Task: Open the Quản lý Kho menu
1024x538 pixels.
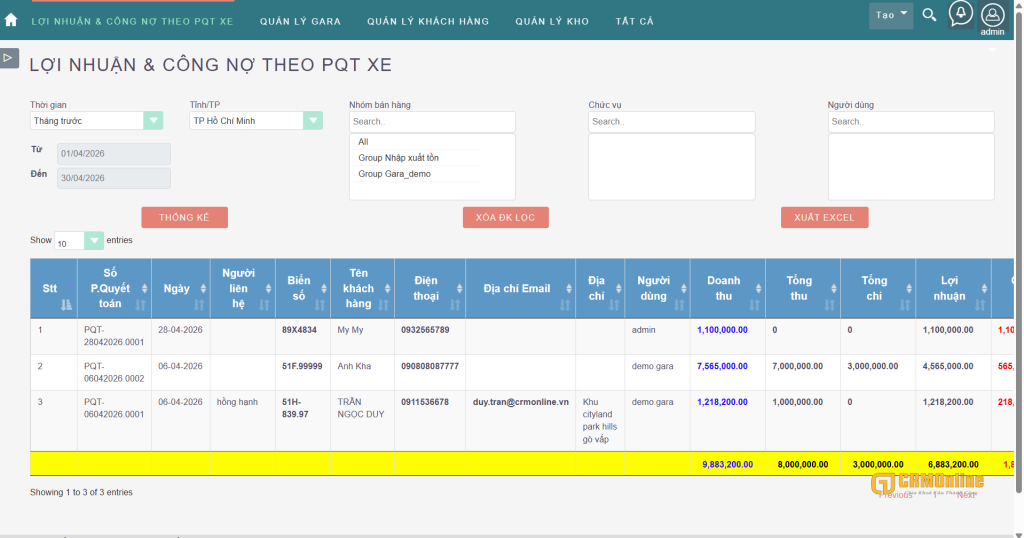Action: [552, 22]
